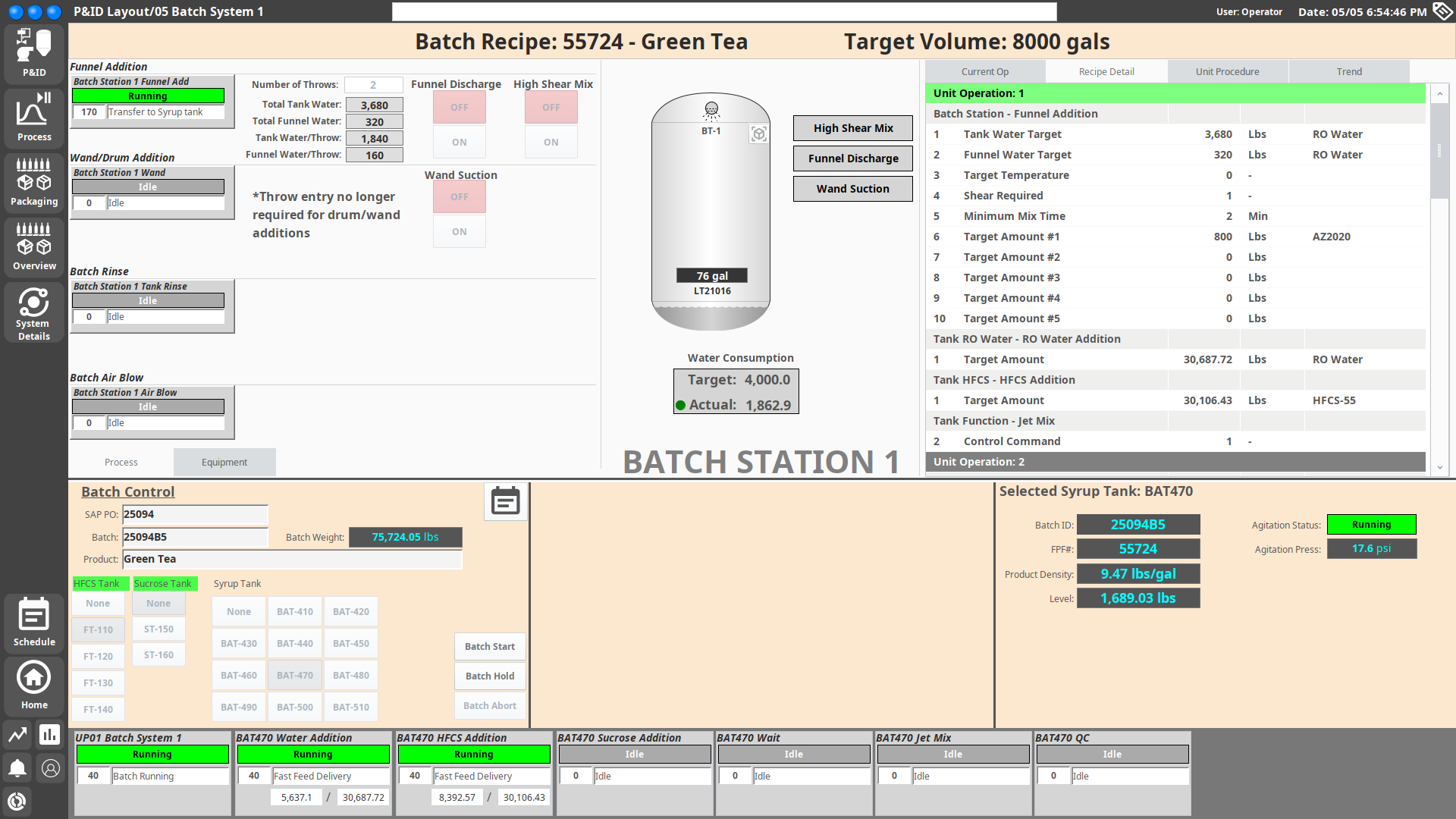Click the BT-1 tank detail icon
Viewport: 1456px width, 819px height.
tap(758, 134)
